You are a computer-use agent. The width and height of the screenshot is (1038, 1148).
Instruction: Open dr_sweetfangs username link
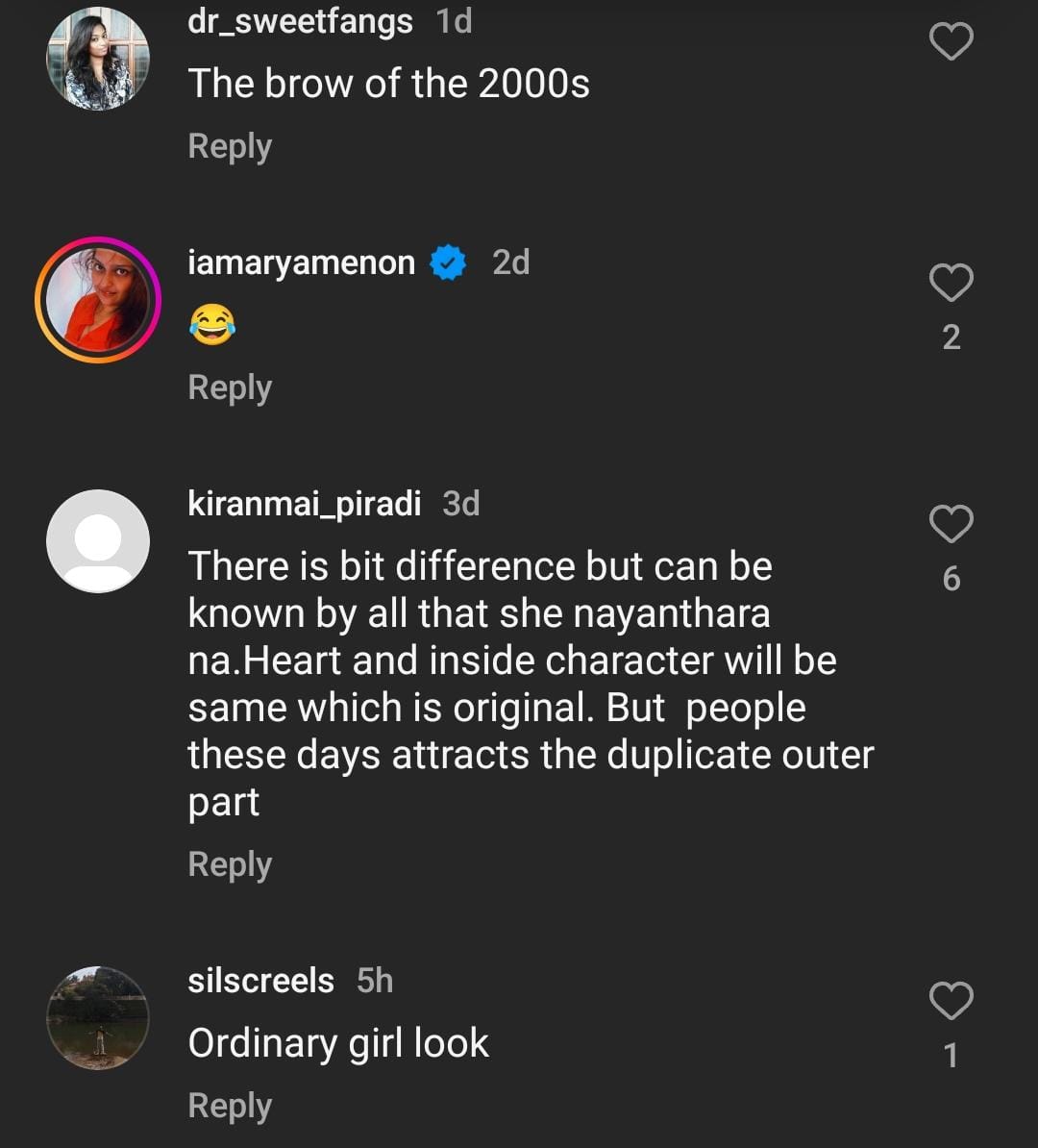pyautogui.click(x=300, y=21)
